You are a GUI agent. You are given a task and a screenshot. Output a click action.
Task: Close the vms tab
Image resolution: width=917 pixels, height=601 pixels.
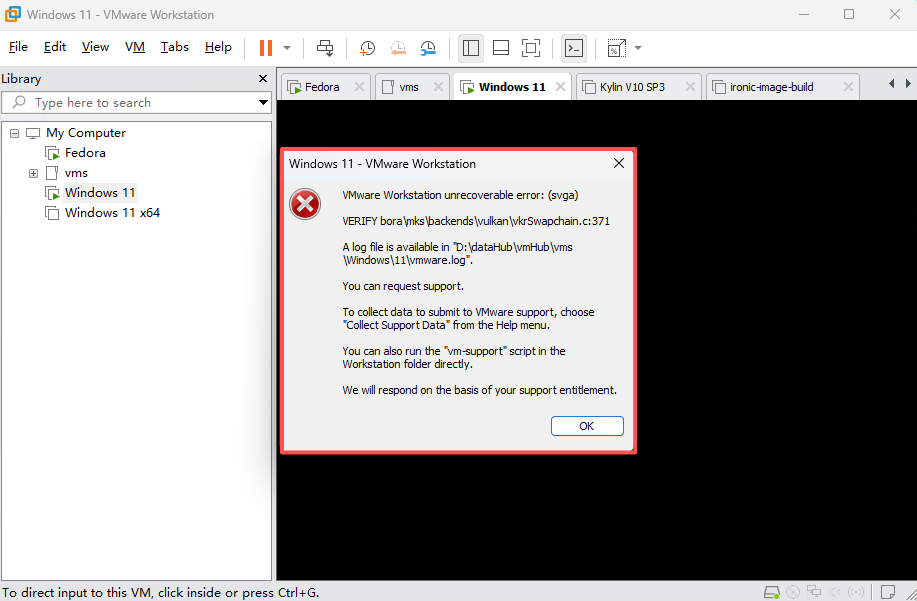point(438,87)
